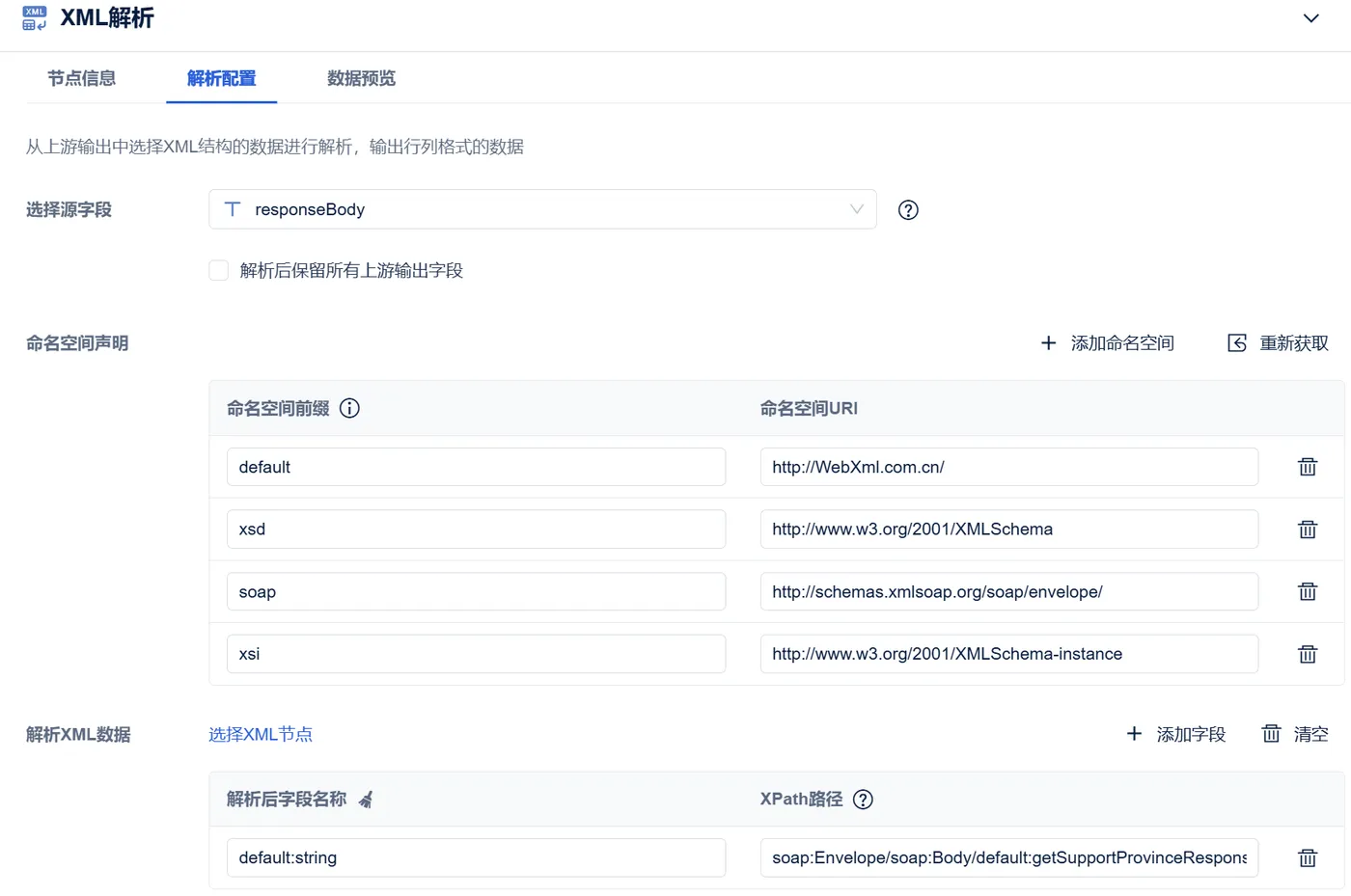1351x896 pixels.
Task: Open the 选择XML节点 link
Action: click(261, 735)
